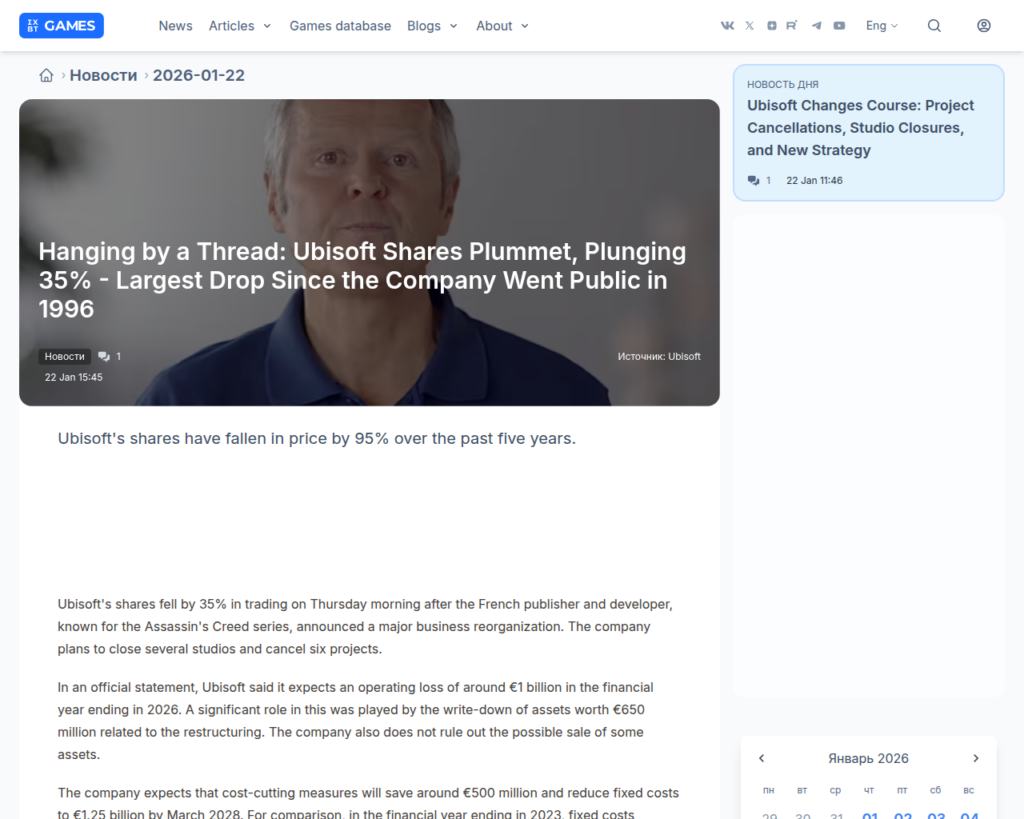Click the iXBT Games logo
The image size is (1024, 819).
(61, 26)
